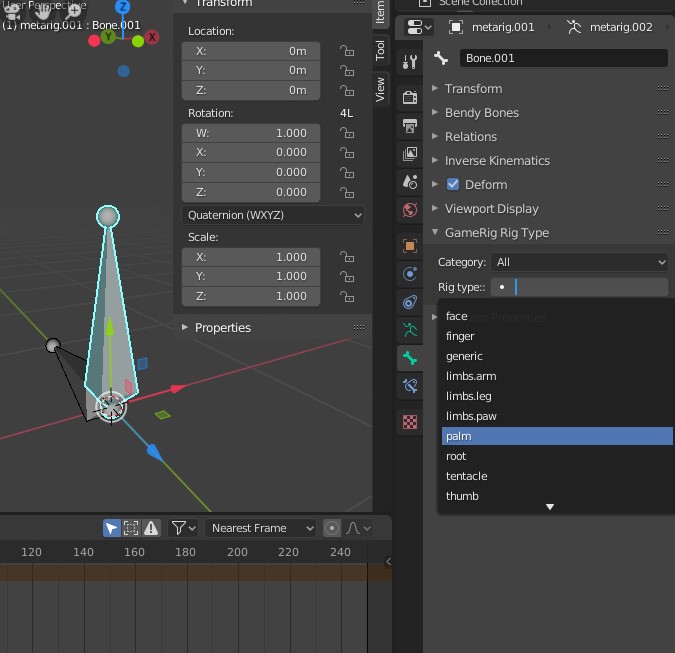This screenshot has width=675, height=653.
Task: Expand the Properties panel in sidebar
Action: pos(223,328)
